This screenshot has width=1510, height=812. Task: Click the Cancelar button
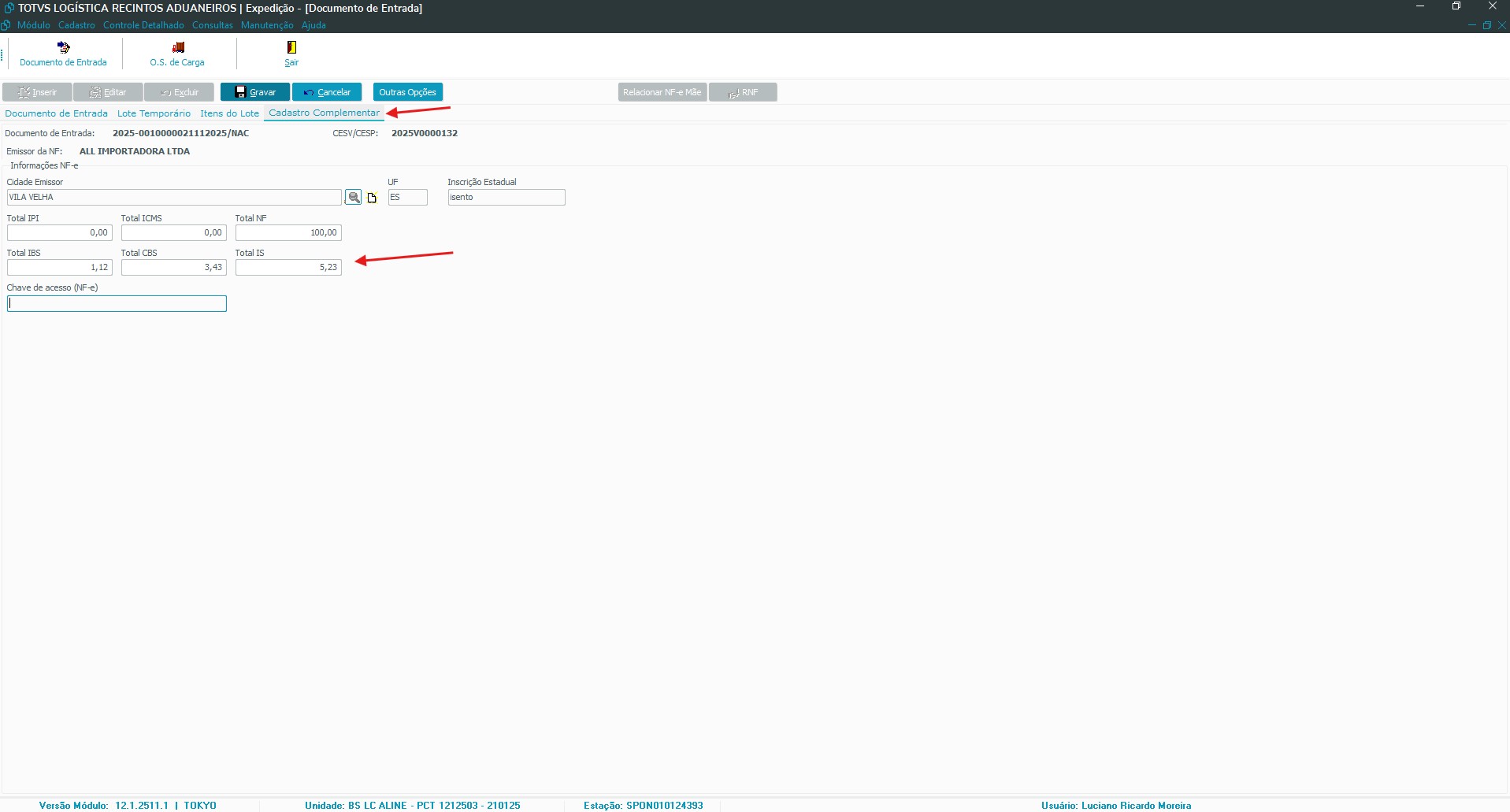(327, 92)
